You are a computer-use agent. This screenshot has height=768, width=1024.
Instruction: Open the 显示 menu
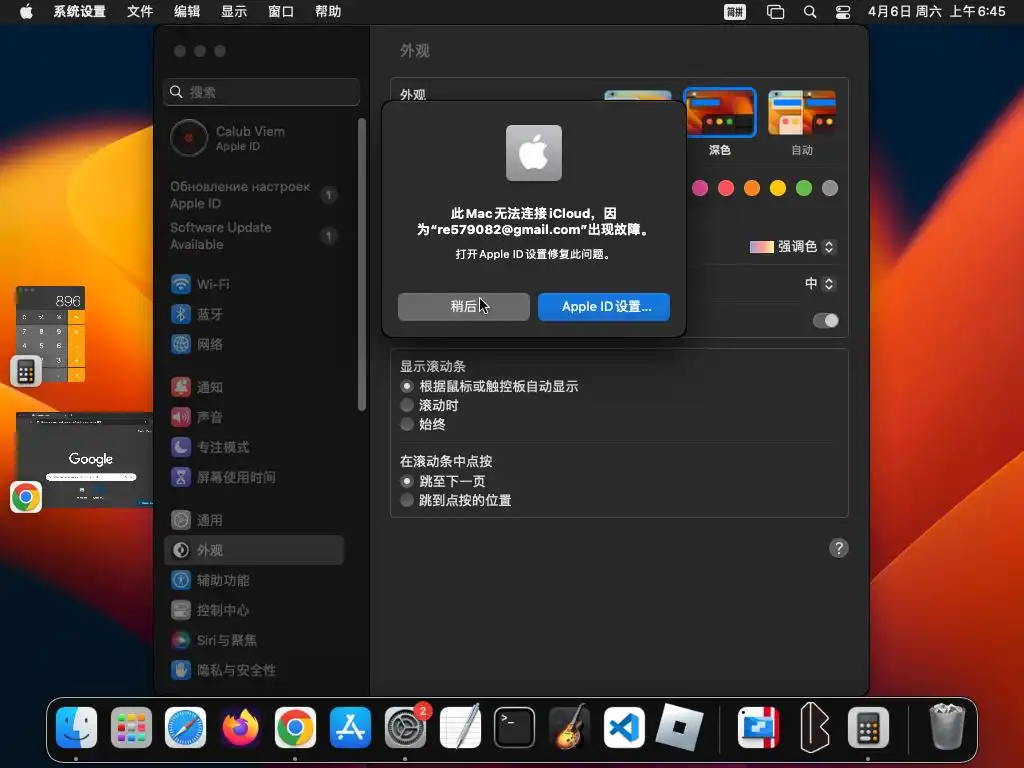(x=234, y=12)
